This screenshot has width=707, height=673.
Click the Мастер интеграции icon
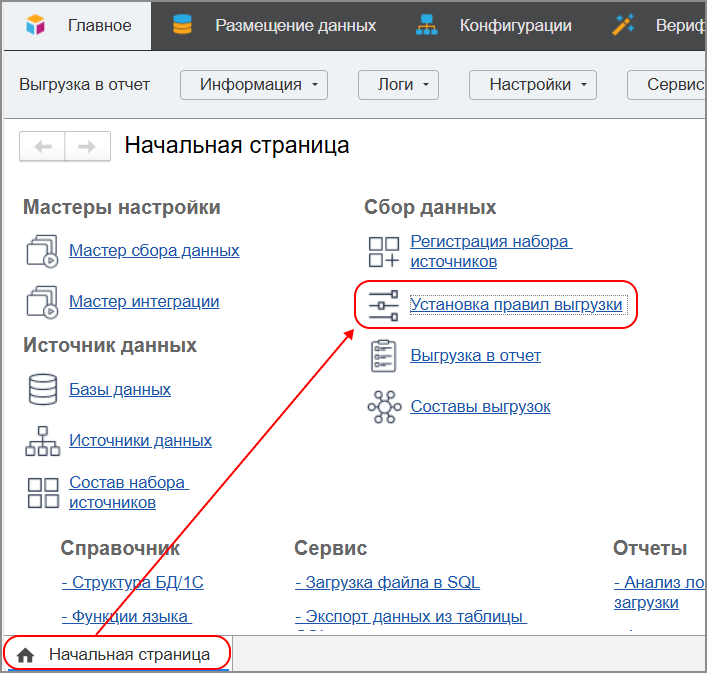pos(43,302)
